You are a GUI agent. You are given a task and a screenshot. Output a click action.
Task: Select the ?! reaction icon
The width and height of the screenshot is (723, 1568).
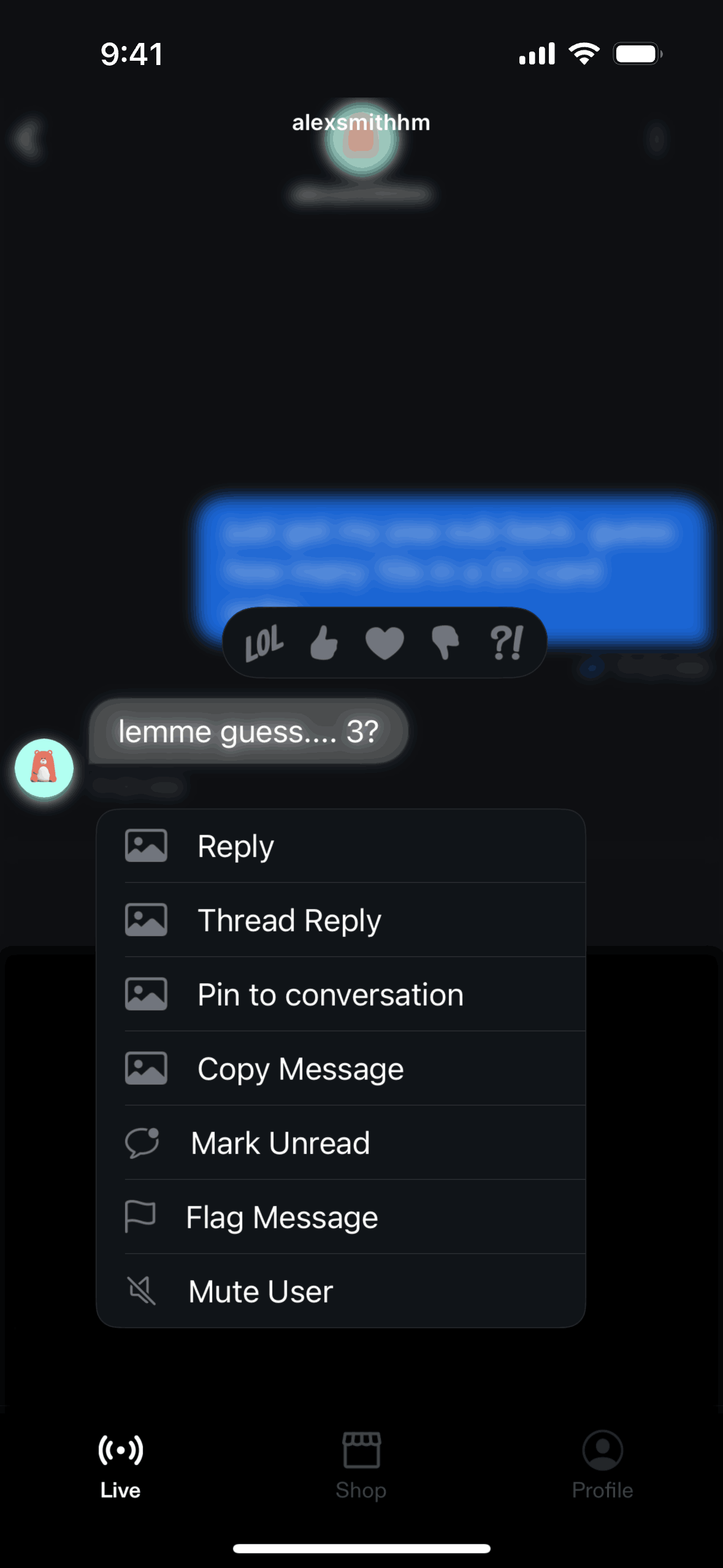coord(507,643)
